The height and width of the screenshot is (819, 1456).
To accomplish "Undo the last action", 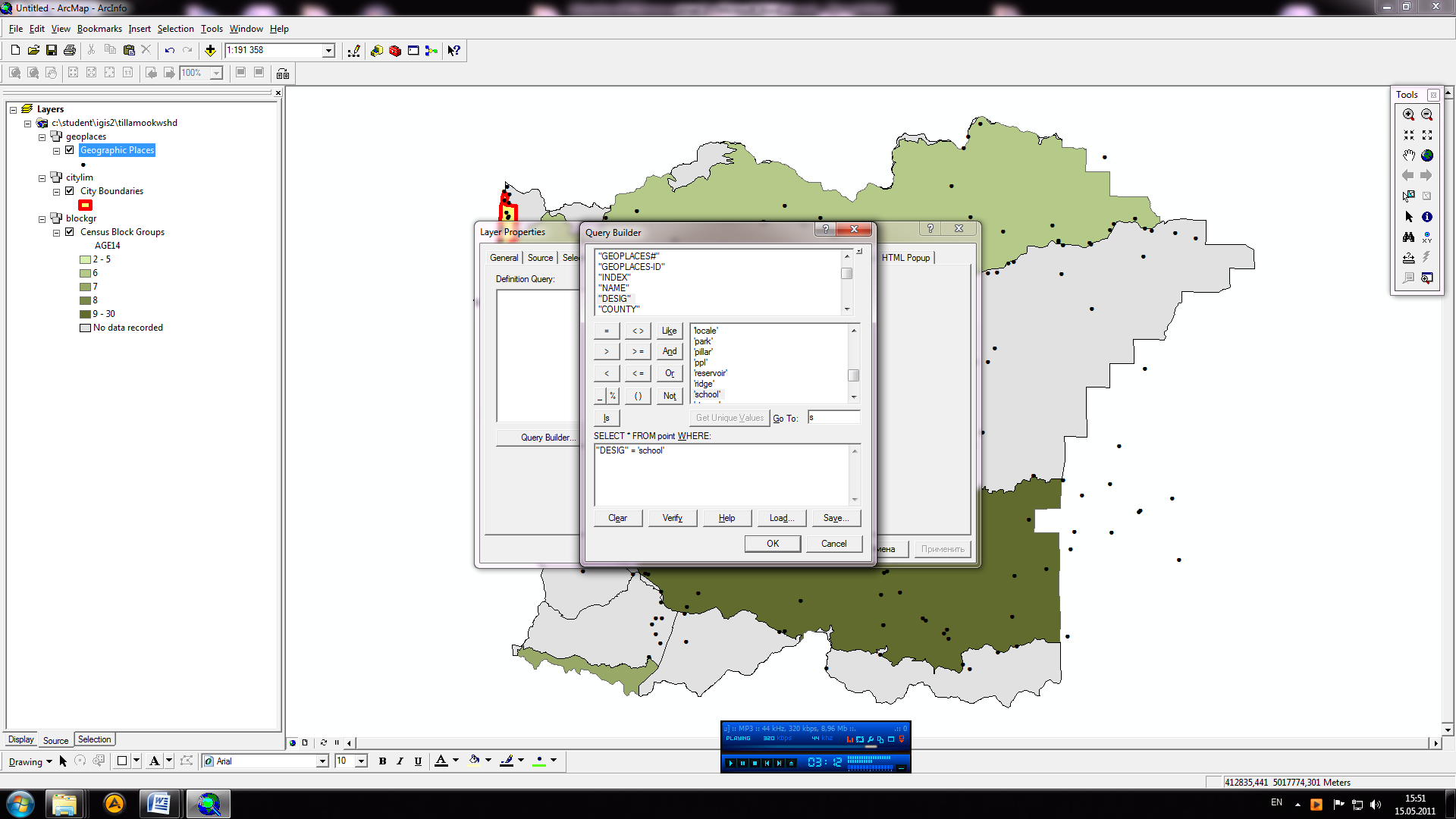I will point(170,50).
